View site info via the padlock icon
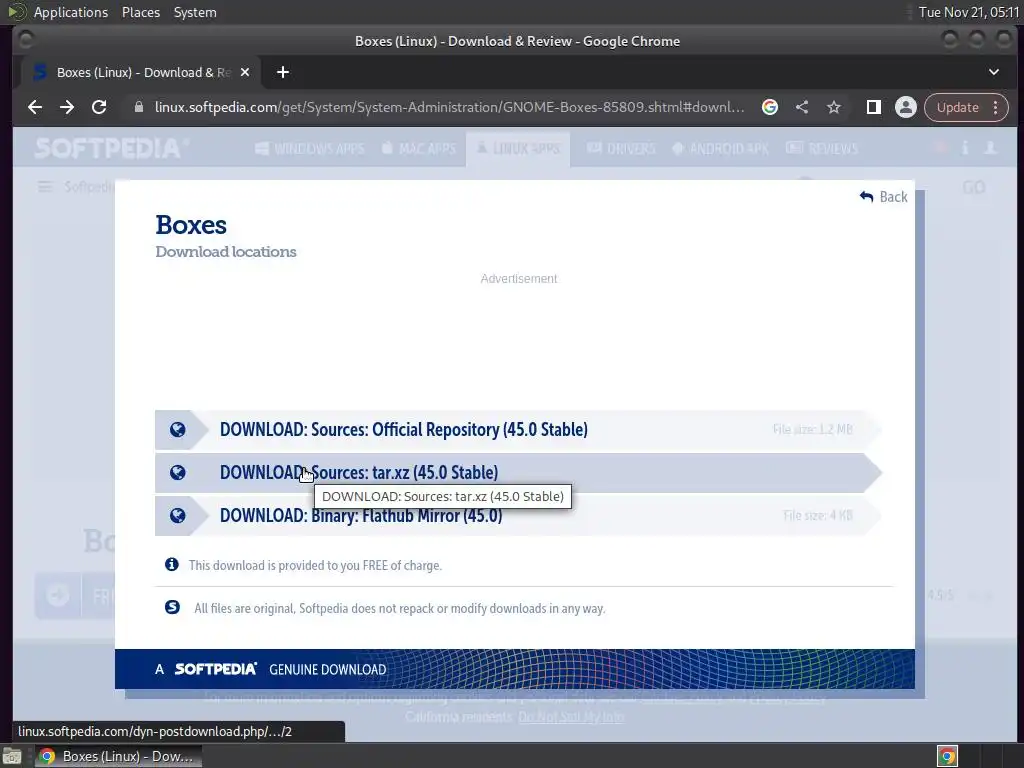 138,107
